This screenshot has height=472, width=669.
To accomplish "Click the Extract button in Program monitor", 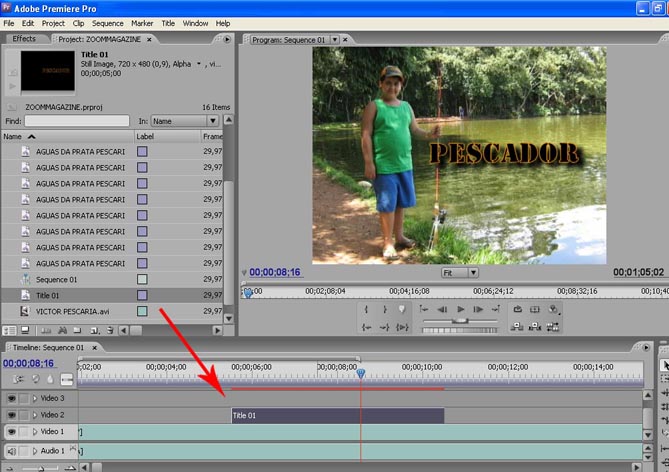I will click(x=535, y=326).
